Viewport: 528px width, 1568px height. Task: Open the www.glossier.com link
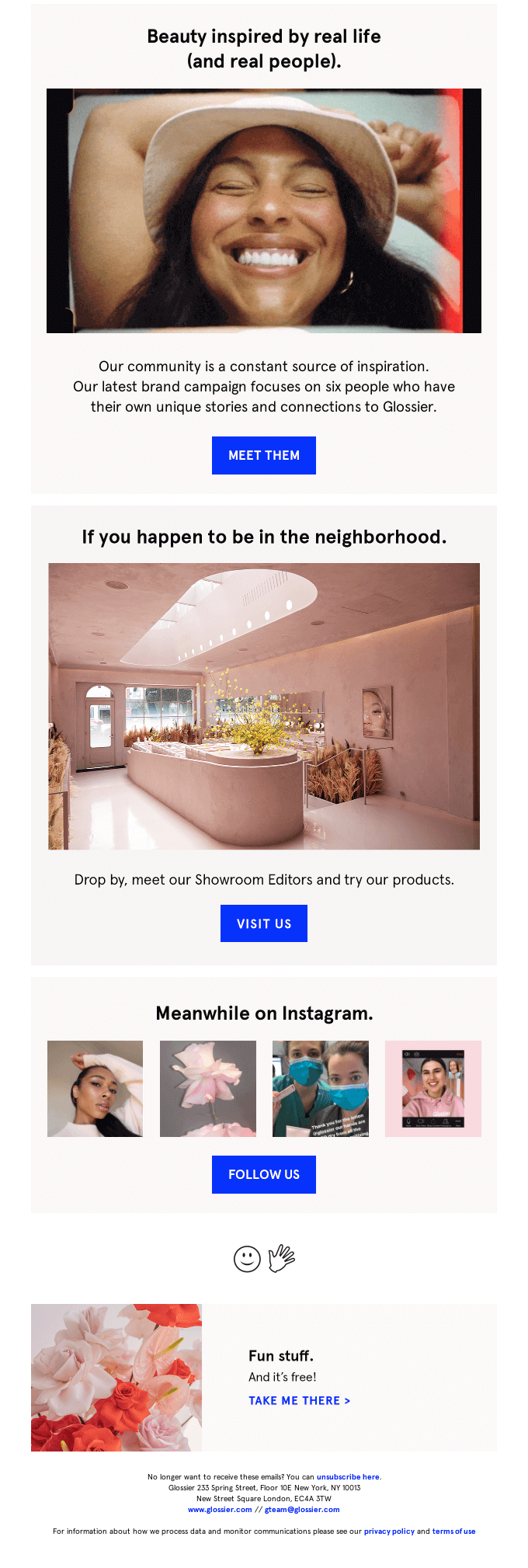(x=220, y=1509)
